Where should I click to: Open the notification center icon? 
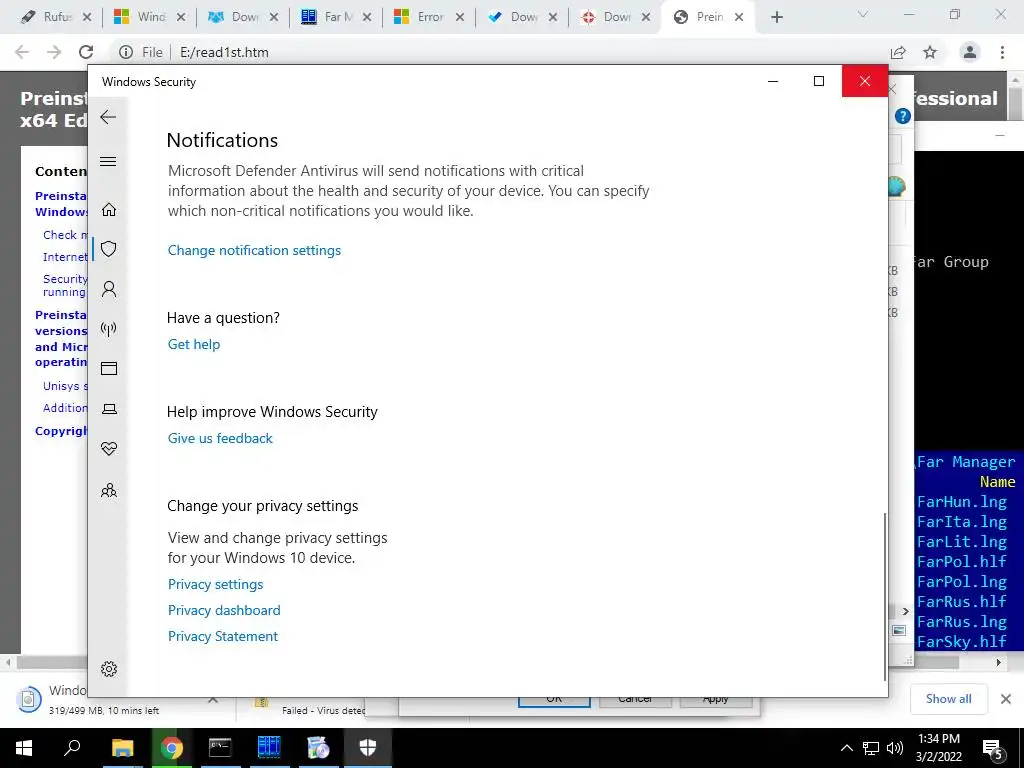pyautogui.click(x=992, y=748)
